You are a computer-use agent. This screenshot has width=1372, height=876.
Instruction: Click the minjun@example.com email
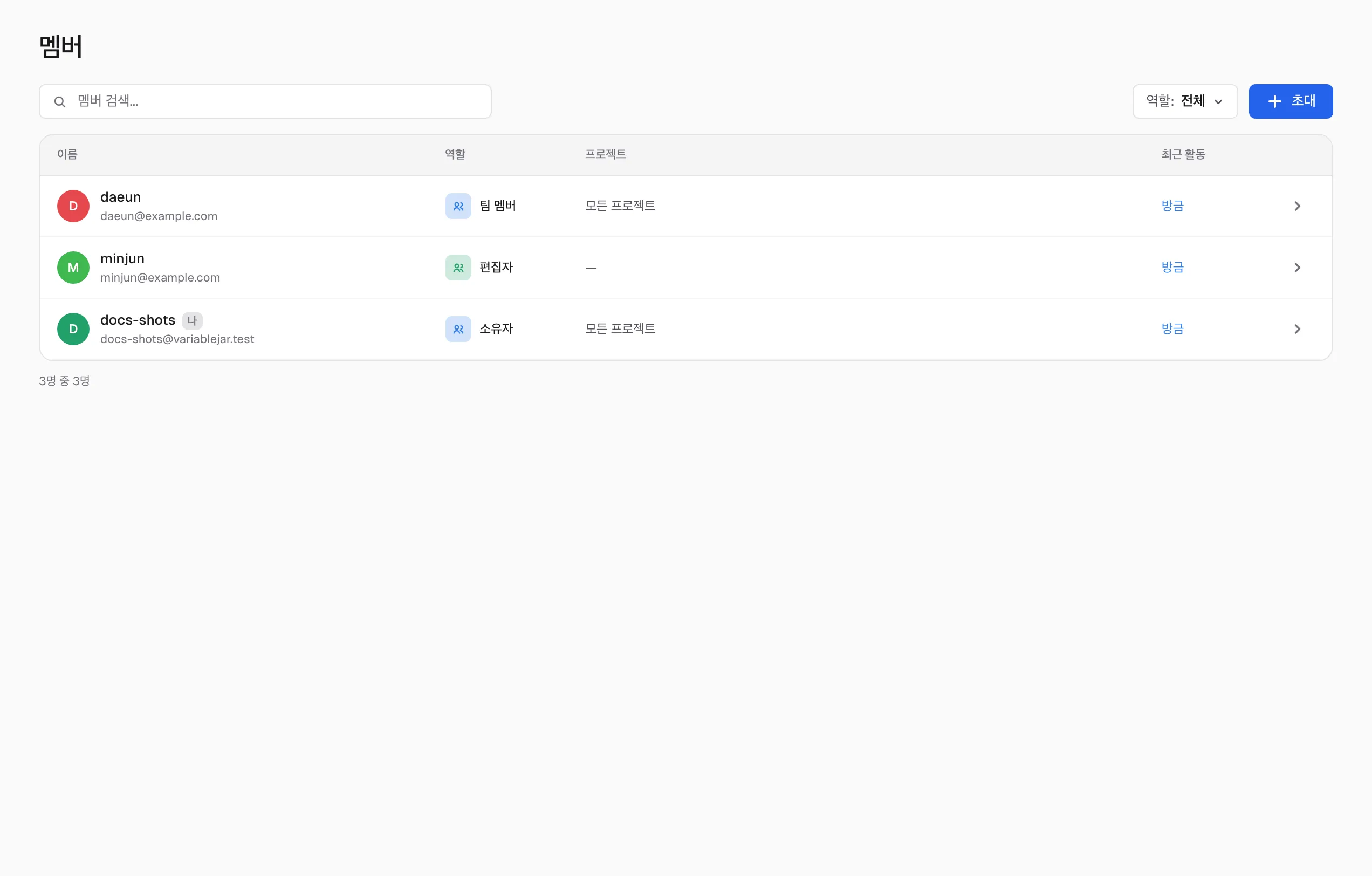tap(160, 278)
